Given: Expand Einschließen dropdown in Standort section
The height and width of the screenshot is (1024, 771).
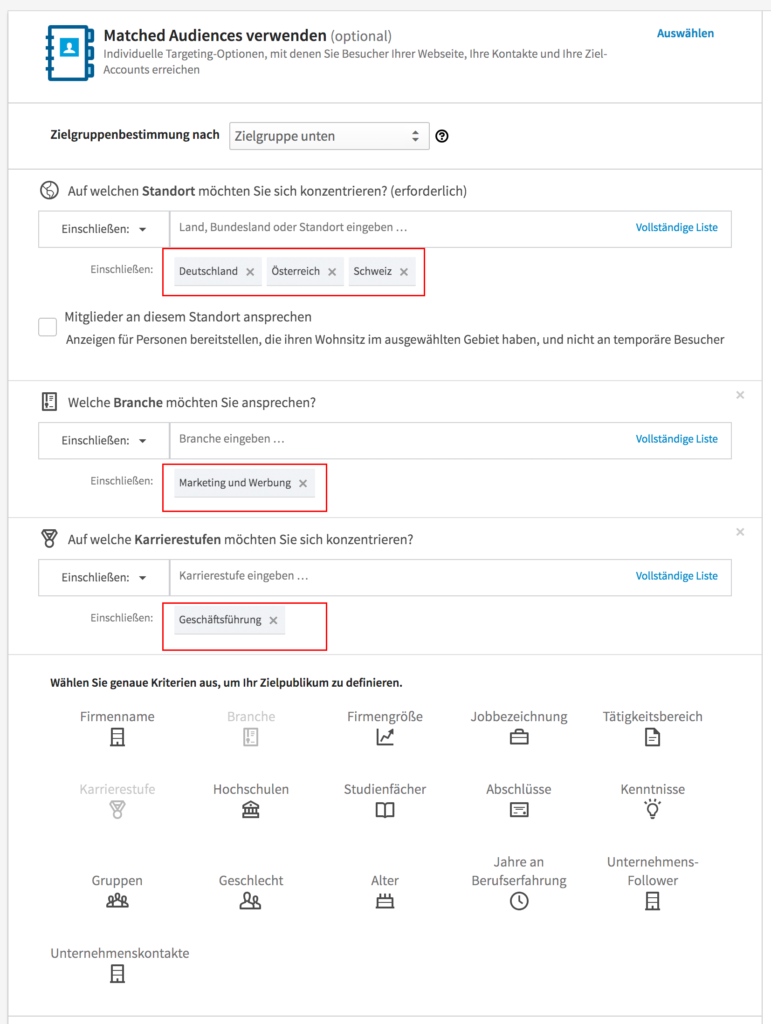Looking at the screenshot, I should tap(104, 229).
